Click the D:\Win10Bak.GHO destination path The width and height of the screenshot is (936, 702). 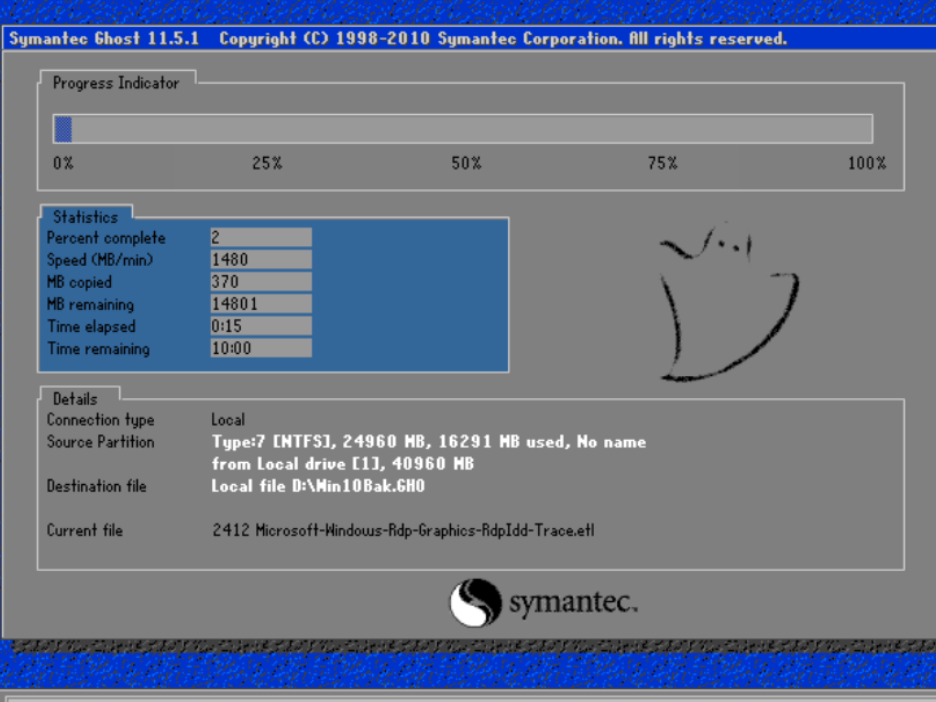coord(358,486)
